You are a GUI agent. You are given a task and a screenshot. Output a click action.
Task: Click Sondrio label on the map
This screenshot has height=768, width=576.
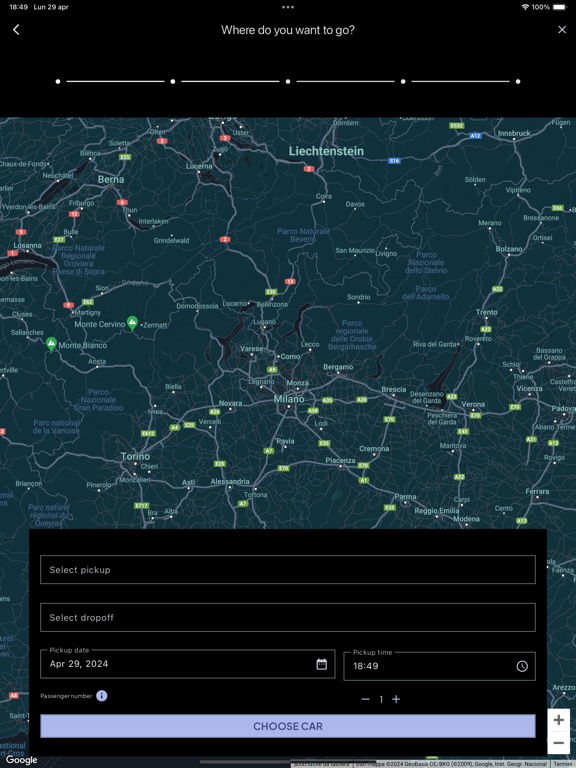click(359, 297)
